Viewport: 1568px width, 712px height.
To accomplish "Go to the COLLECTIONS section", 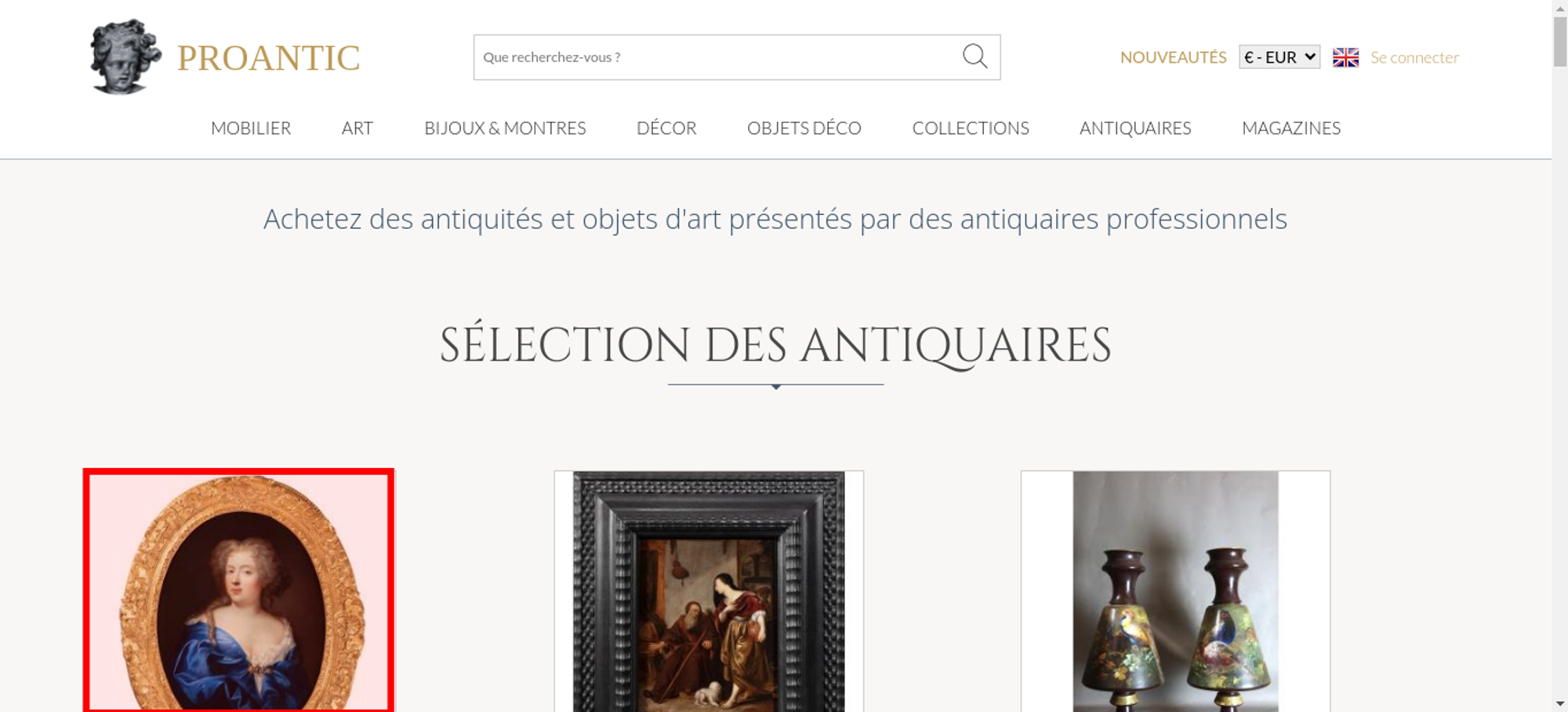I will pos(971,128).
